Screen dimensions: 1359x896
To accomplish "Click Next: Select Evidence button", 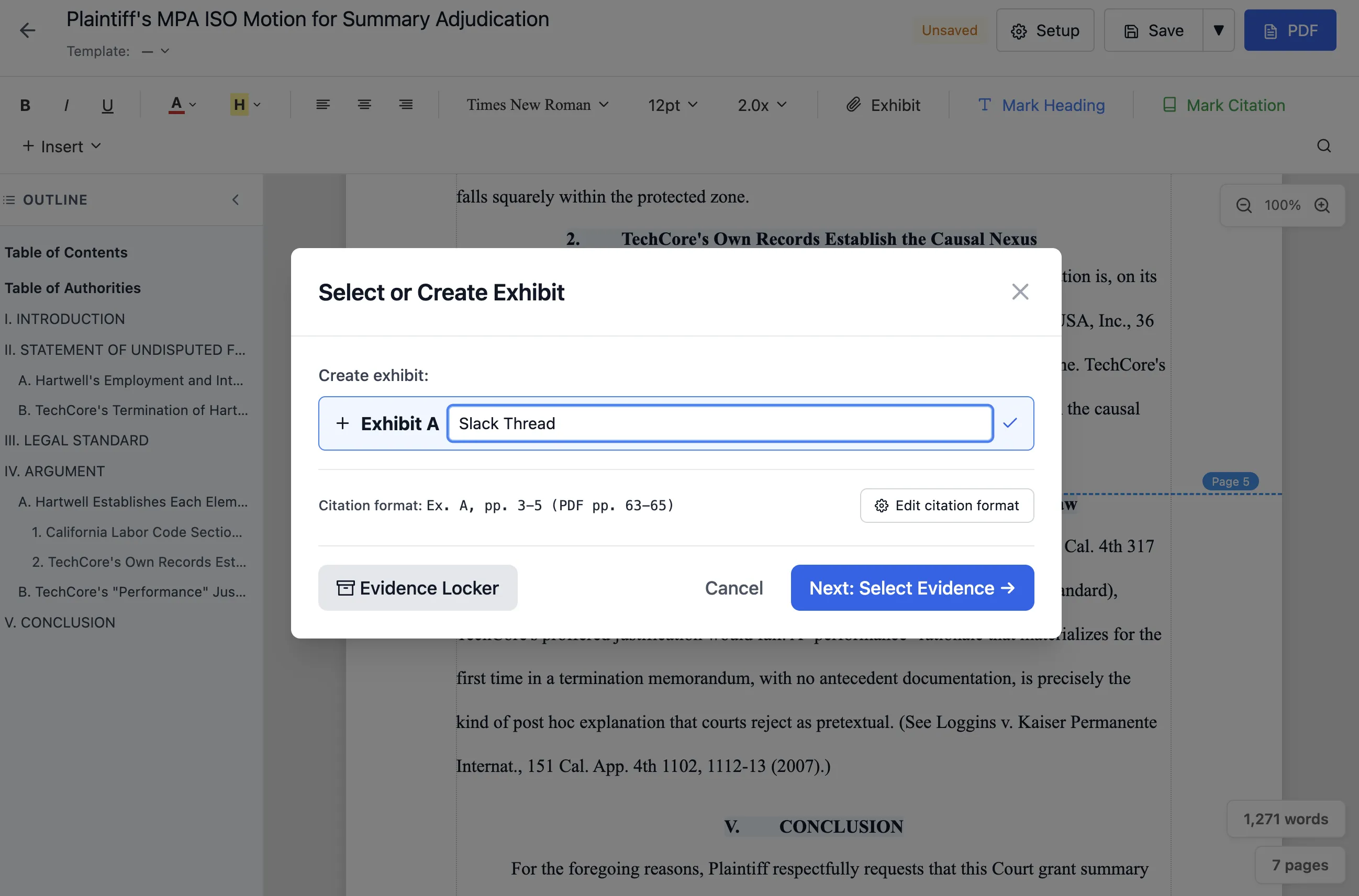I will [x=912, y=588].
